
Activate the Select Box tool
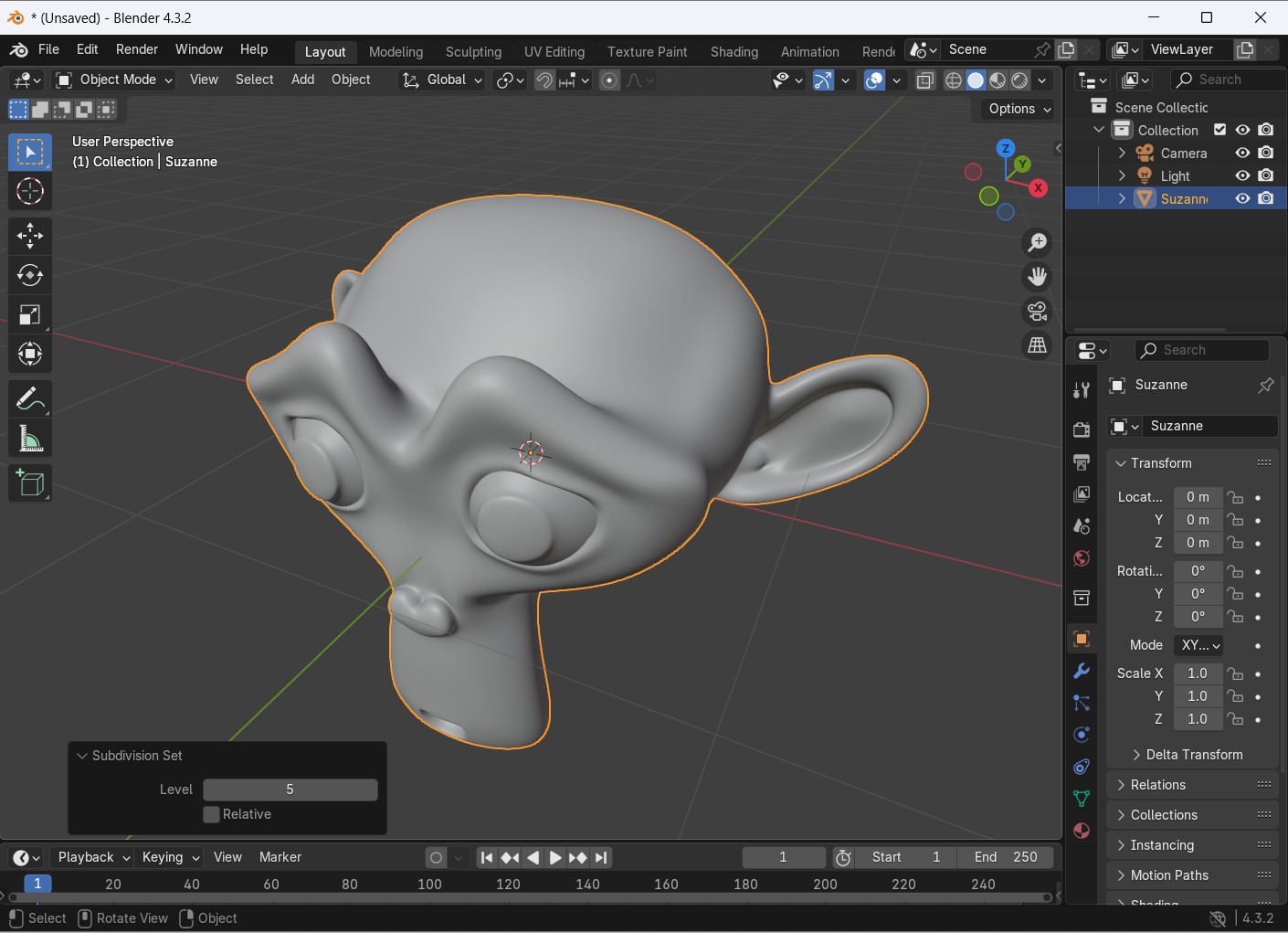pos(30,152)
